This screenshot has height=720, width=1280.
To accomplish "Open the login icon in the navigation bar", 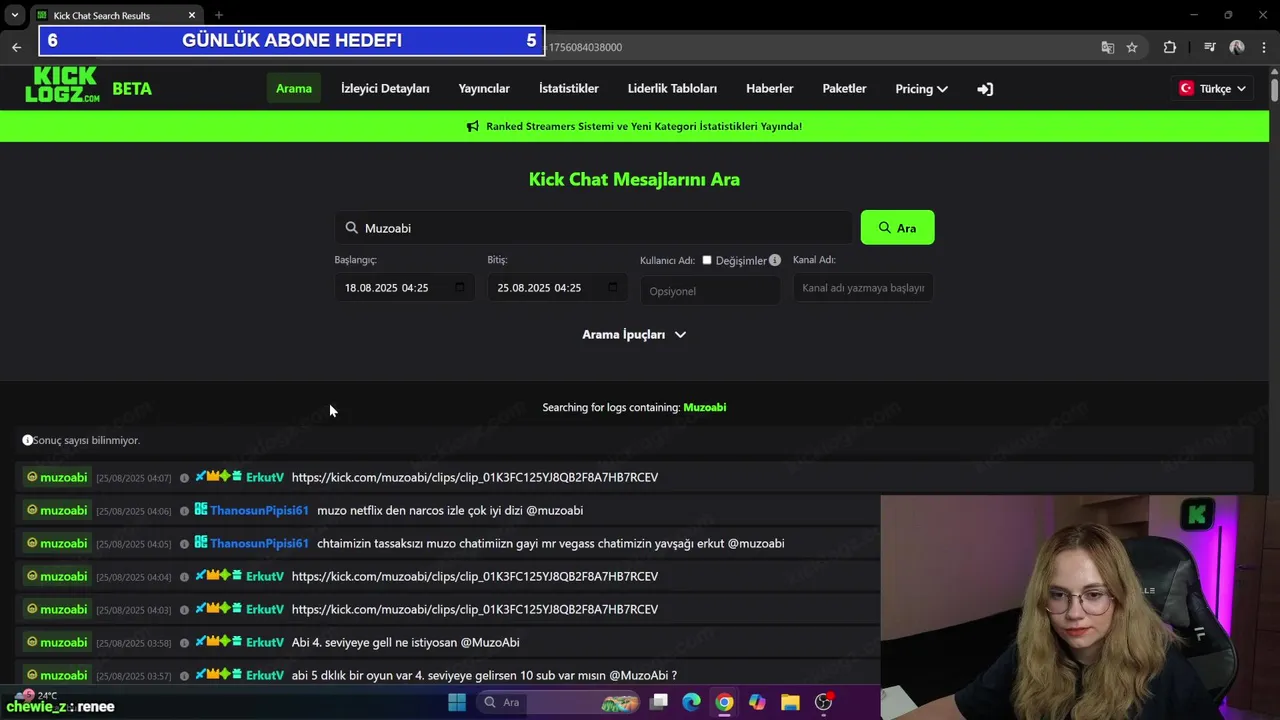I will [985, 89].
